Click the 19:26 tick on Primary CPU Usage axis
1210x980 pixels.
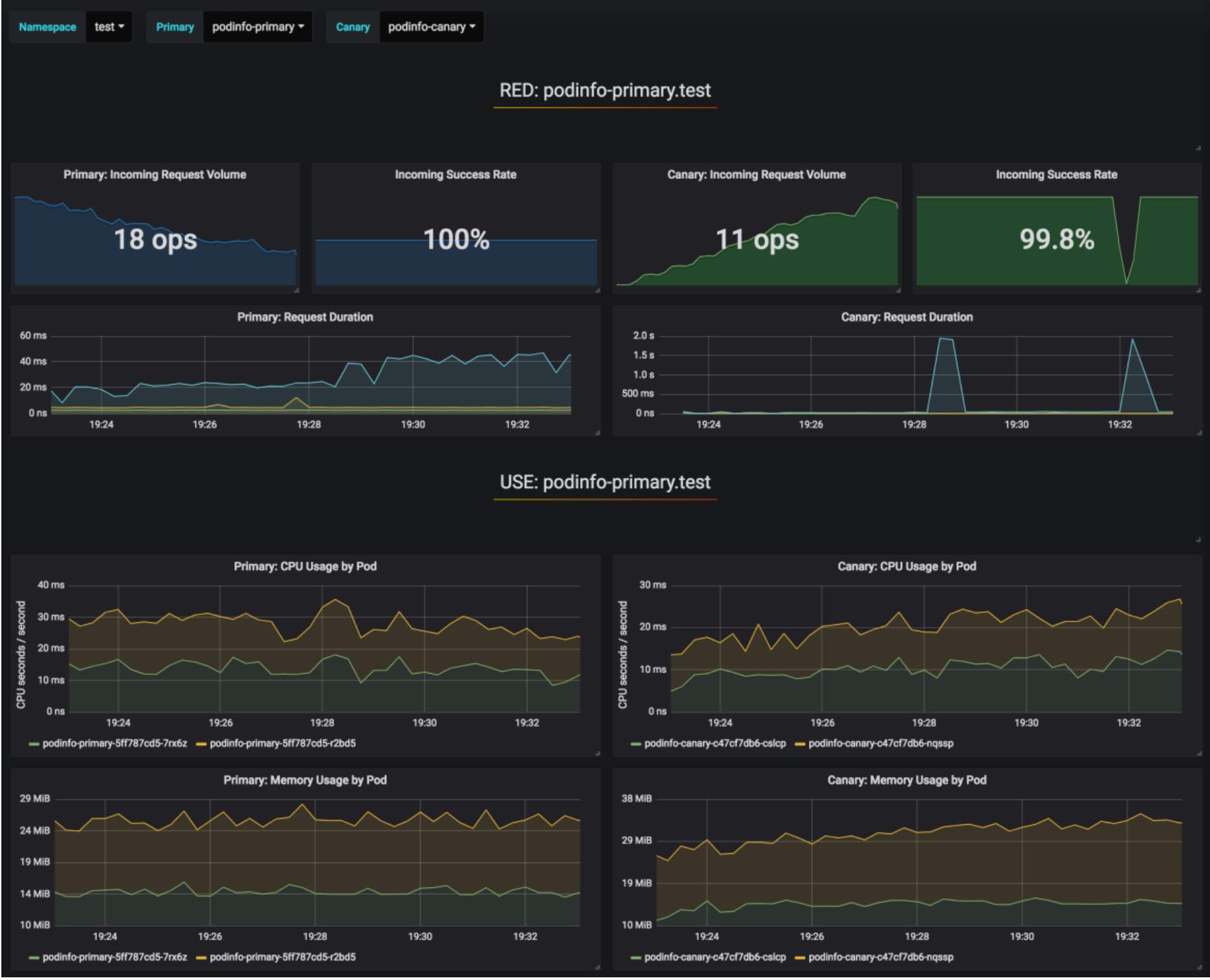click(x=220, y=723)
